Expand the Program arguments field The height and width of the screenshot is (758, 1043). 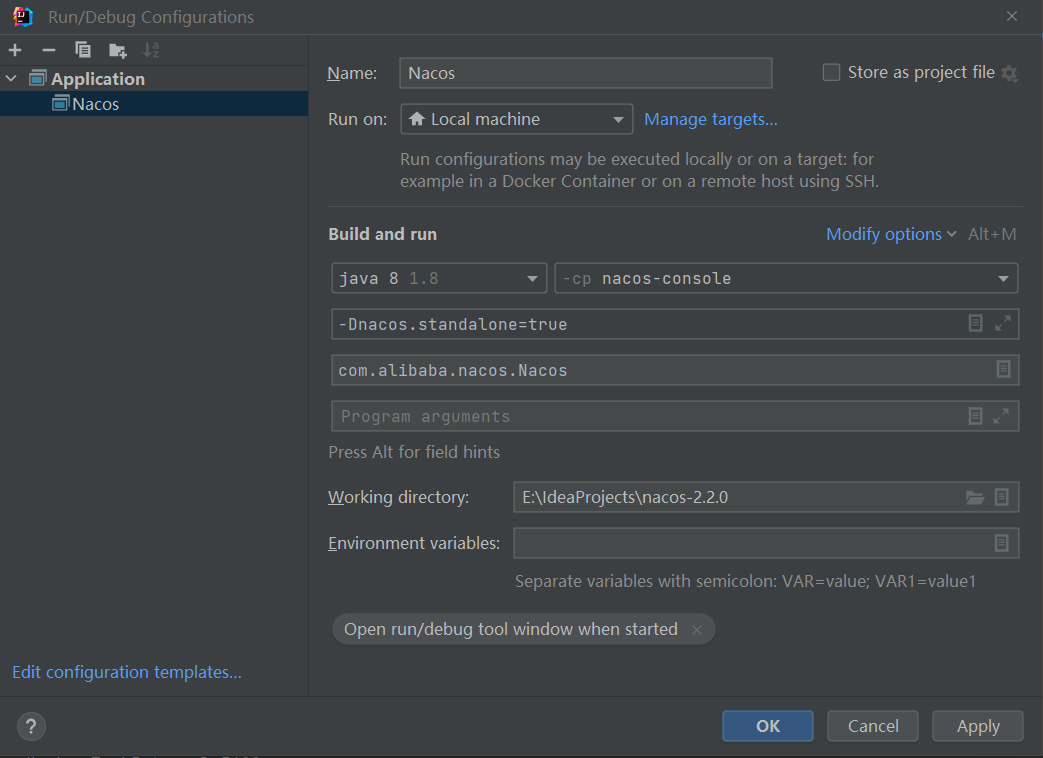(1001, 416)
